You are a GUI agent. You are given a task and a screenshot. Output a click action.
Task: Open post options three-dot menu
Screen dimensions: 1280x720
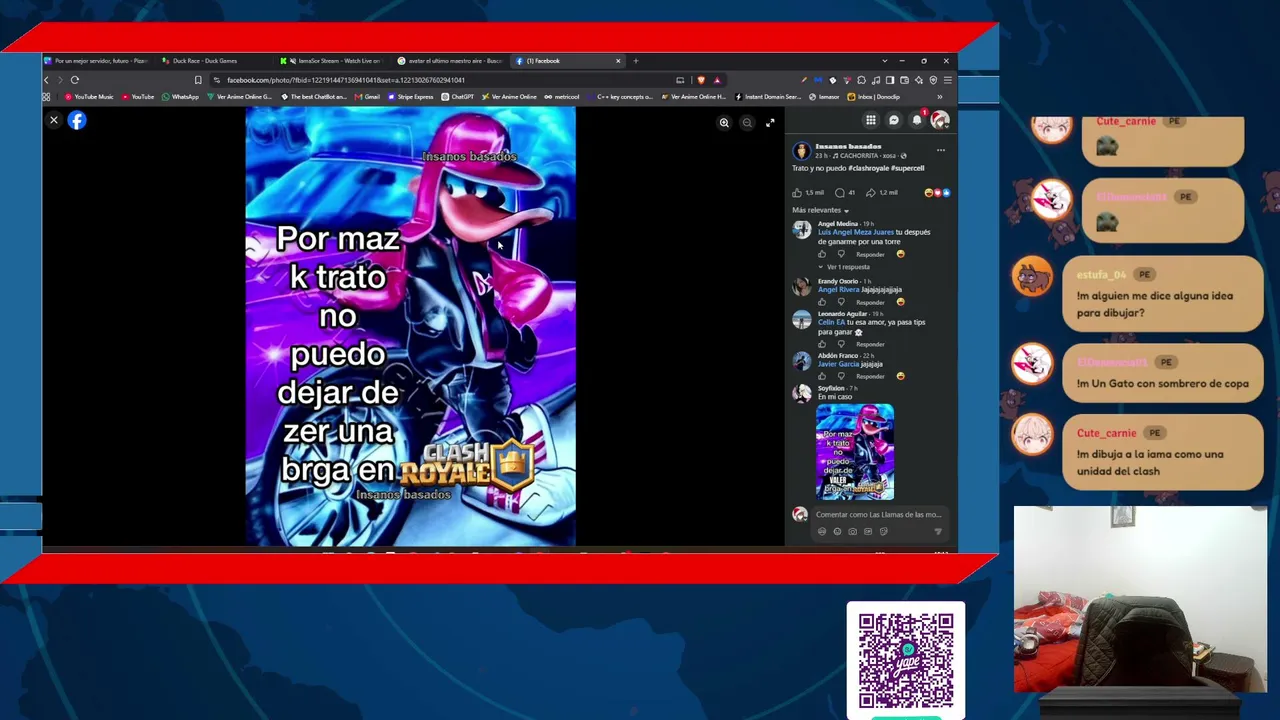pyautogui.click(x=941, y=151)
